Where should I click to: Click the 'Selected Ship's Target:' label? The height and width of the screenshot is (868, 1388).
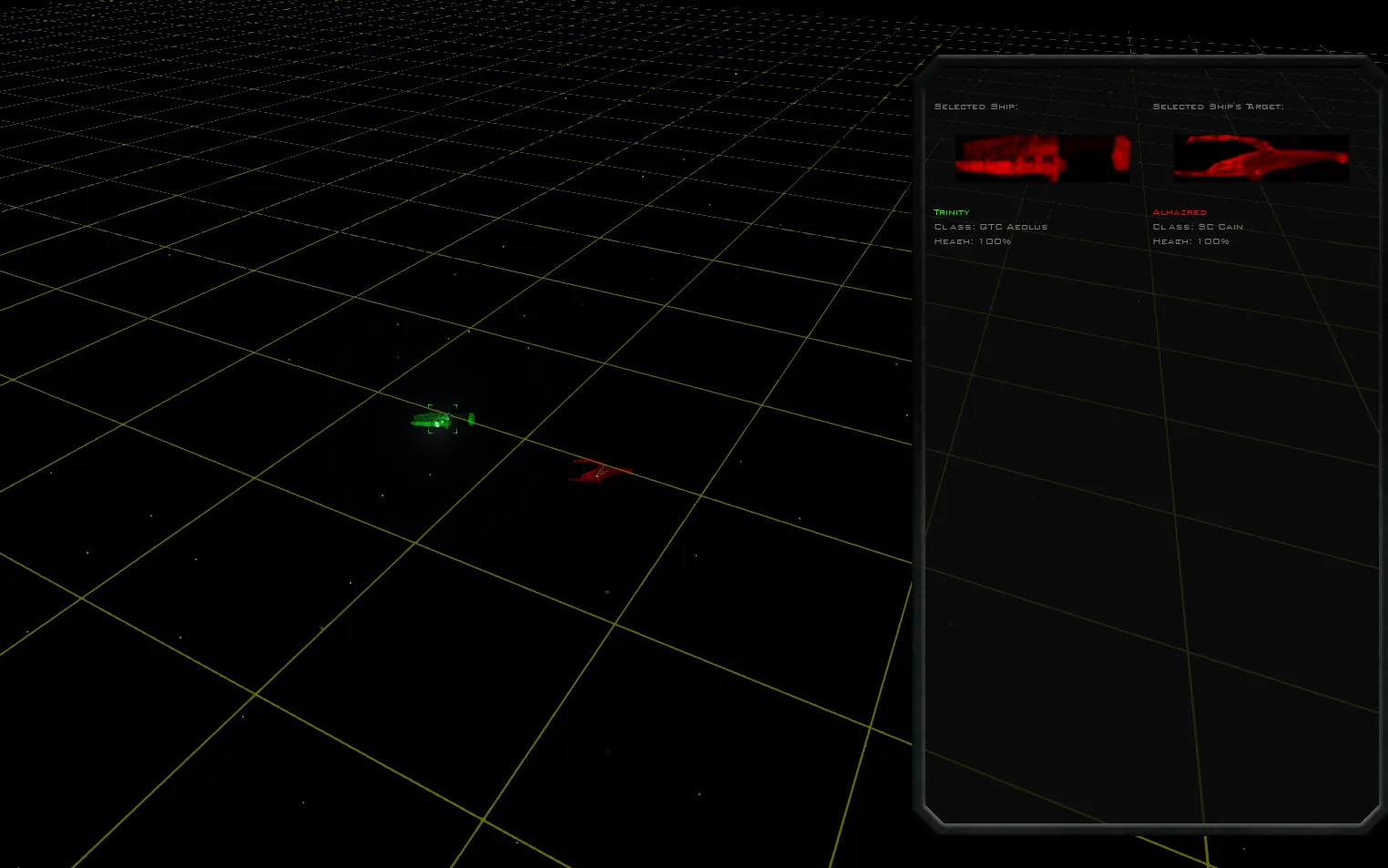point(1219,107)
